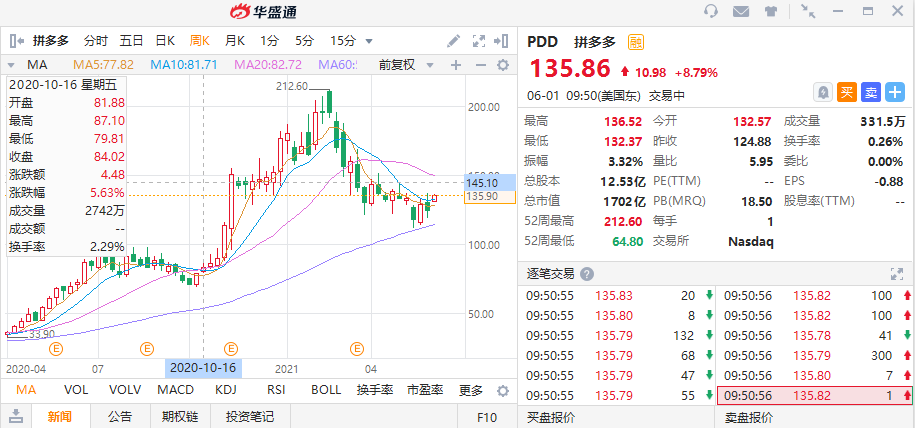Zoom out chart with minus icon
The width and height of the screenshot is (915, 428).
tap(480, 65)
